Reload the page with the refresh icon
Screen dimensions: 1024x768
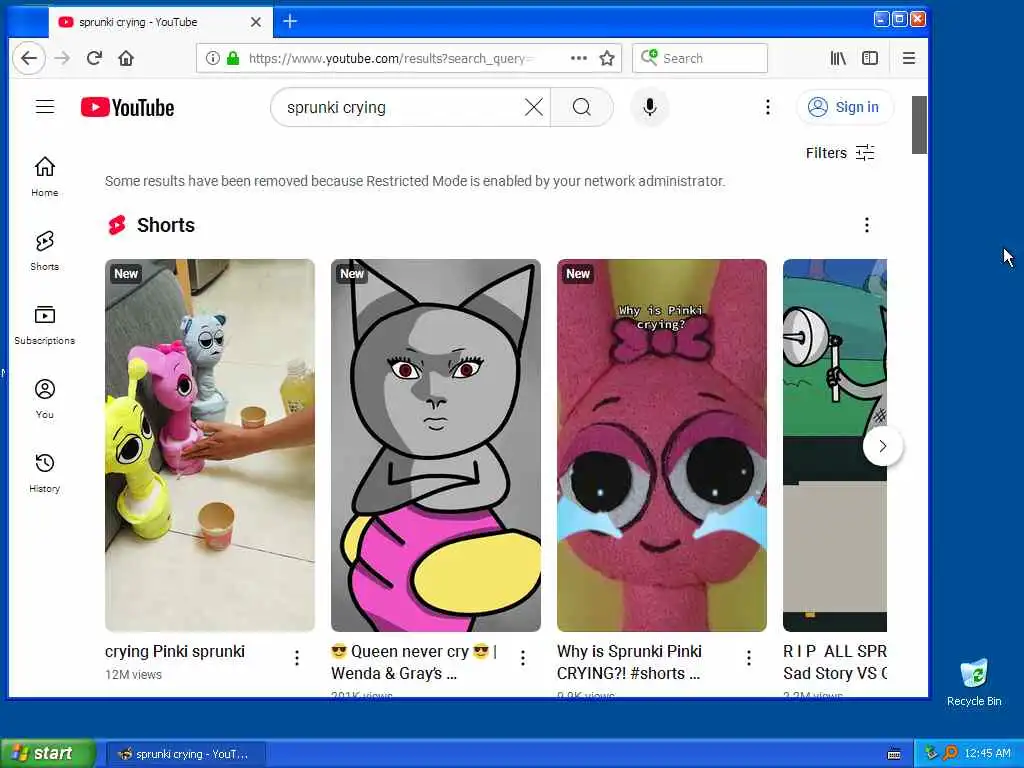click(94, 58)
